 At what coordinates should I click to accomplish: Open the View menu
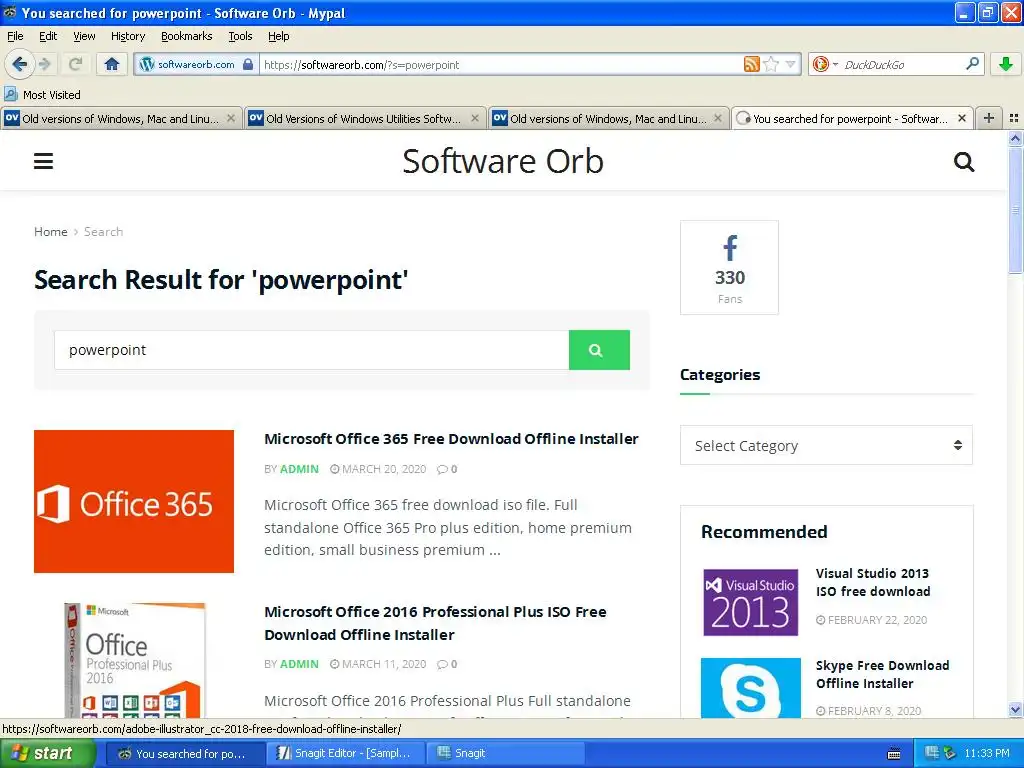pyautogui.click(x=84, y=36)
